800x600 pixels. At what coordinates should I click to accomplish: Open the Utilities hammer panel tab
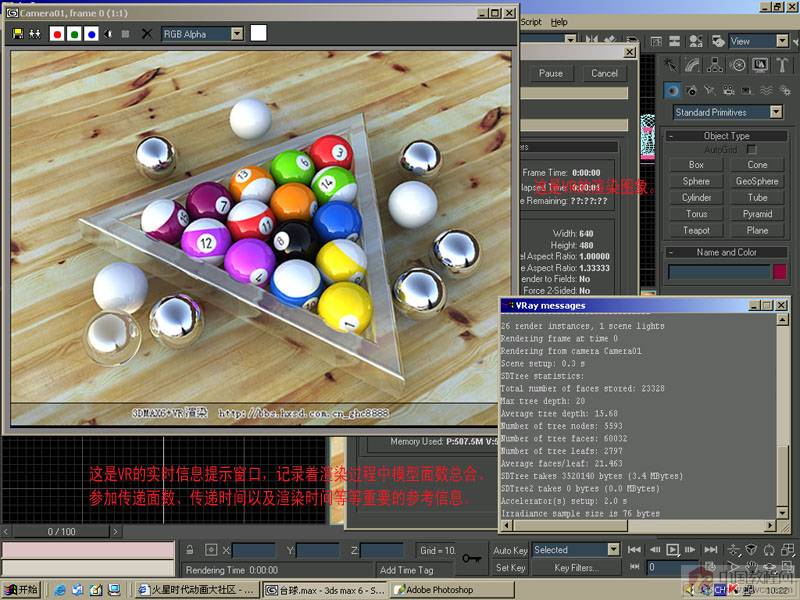click(x=782, y=65)
